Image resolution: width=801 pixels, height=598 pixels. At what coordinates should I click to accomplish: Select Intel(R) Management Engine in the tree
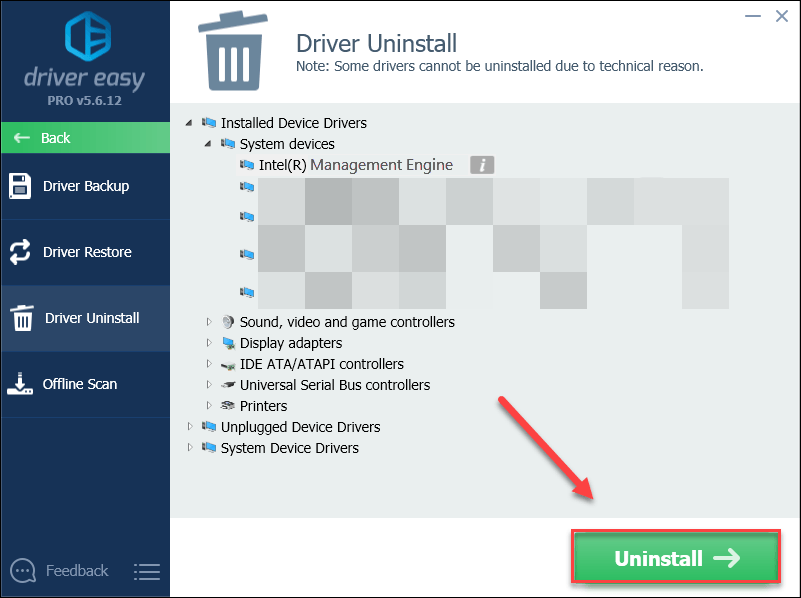(356, 165)
